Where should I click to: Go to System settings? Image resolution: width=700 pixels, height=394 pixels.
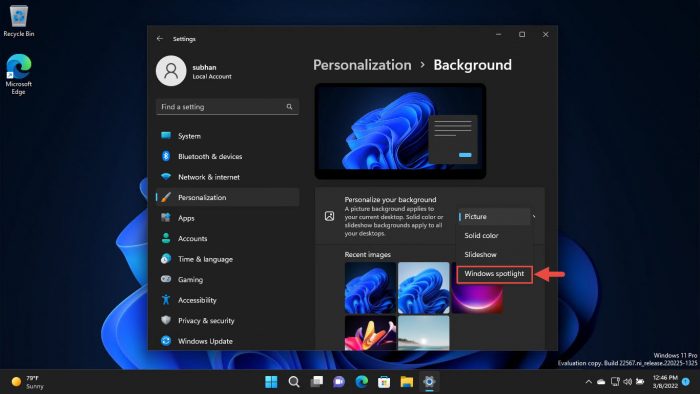(228, 136)
